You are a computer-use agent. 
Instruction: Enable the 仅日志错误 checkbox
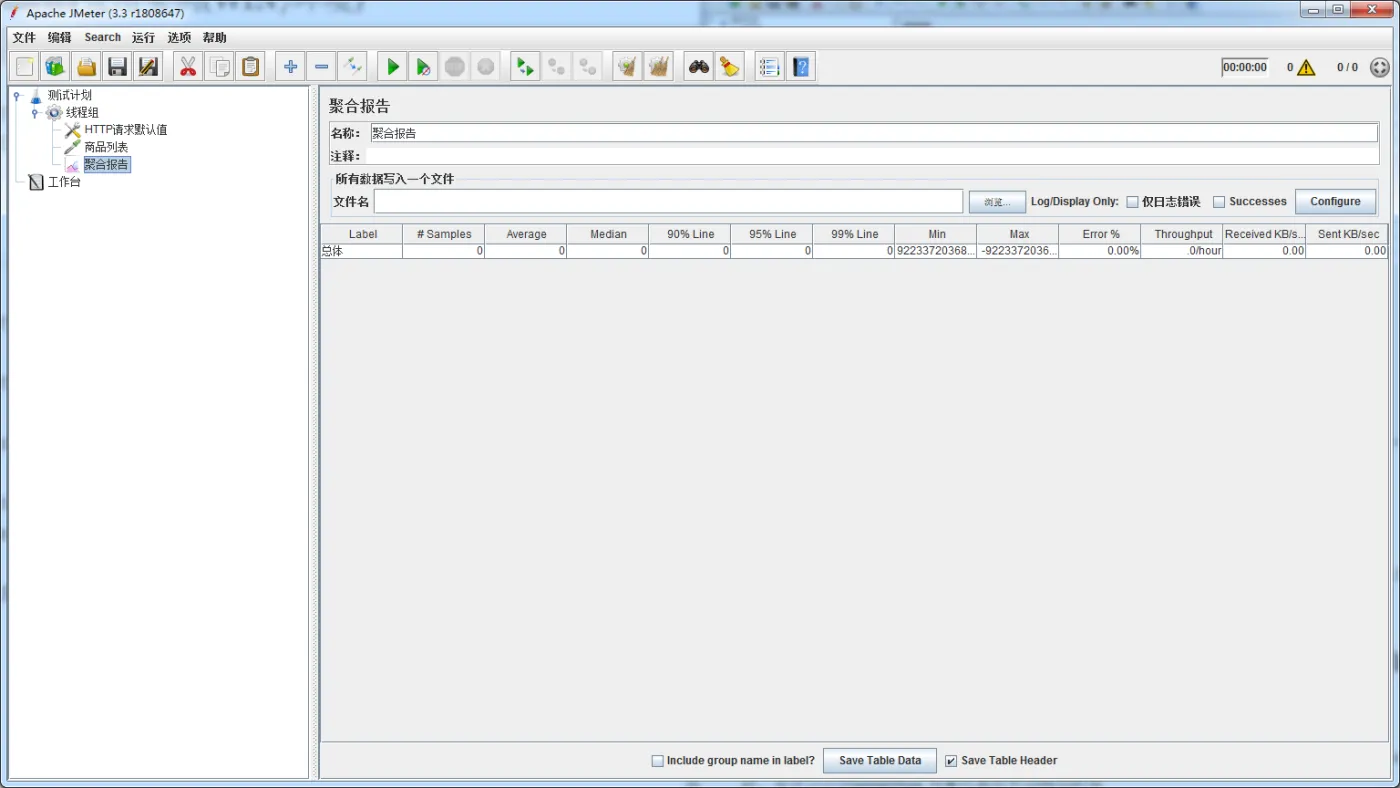1133,202
